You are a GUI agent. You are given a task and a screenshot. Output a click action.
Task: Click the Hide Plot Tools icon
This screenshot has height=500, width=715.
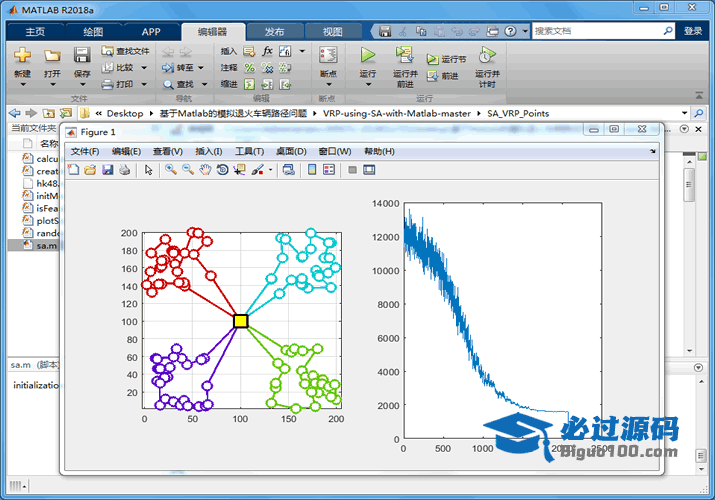[x=352, y=170]
